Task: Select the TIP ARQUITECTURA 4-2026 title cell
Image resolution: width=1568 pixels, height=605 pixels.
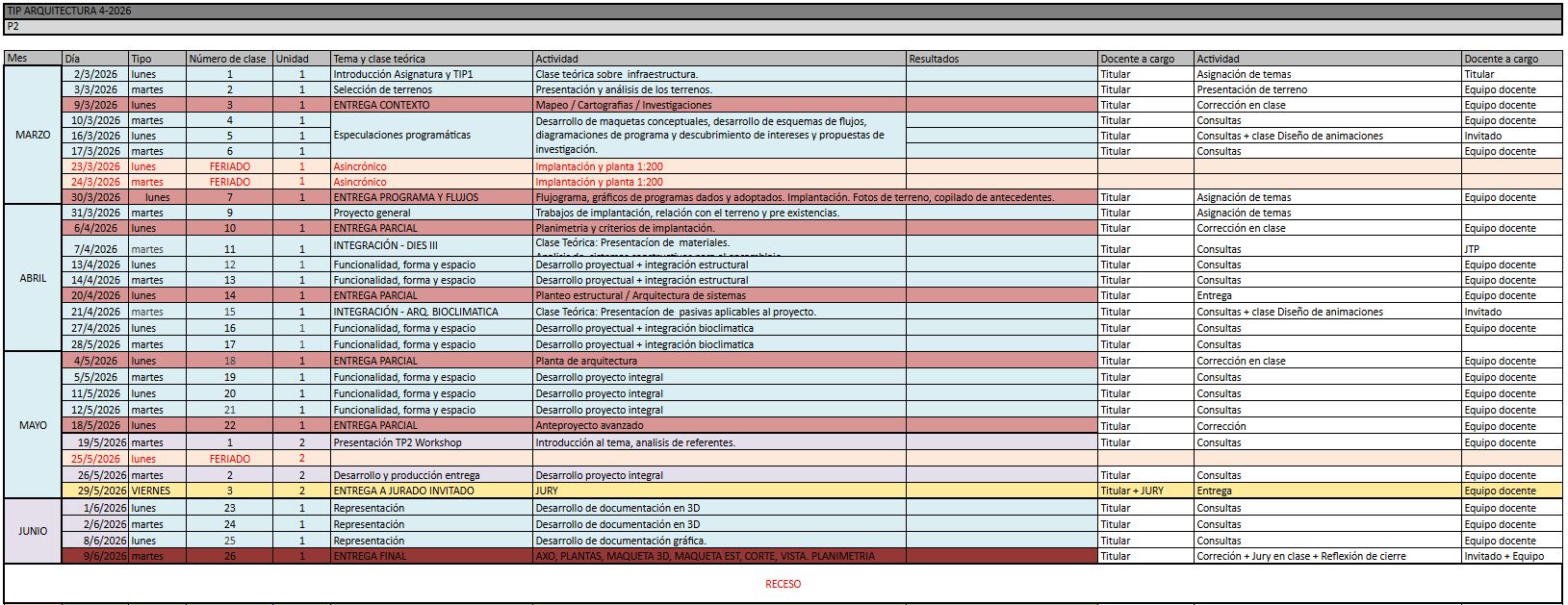Action: point(69,12)
